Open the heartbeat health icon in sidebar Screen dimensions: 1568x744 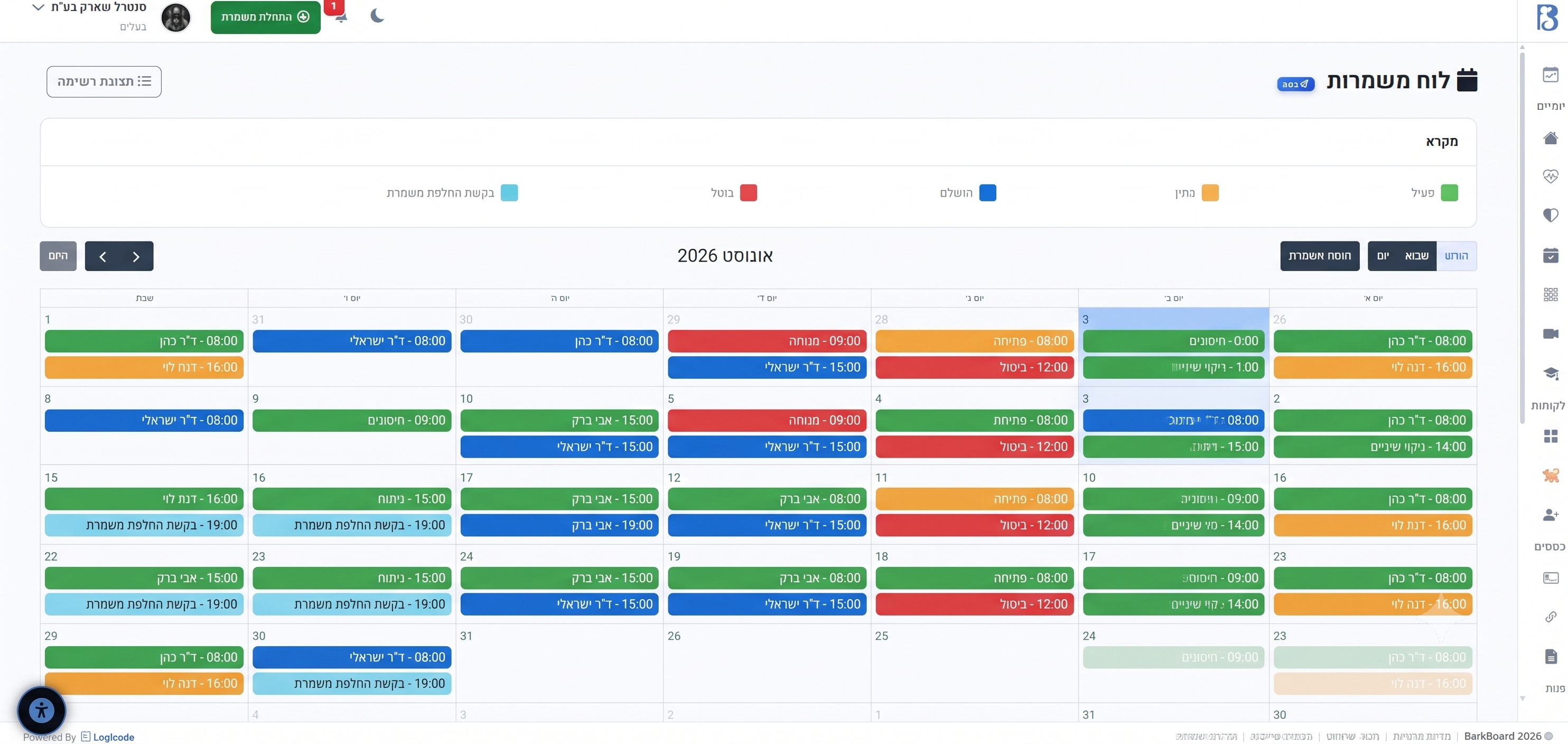1551,176
